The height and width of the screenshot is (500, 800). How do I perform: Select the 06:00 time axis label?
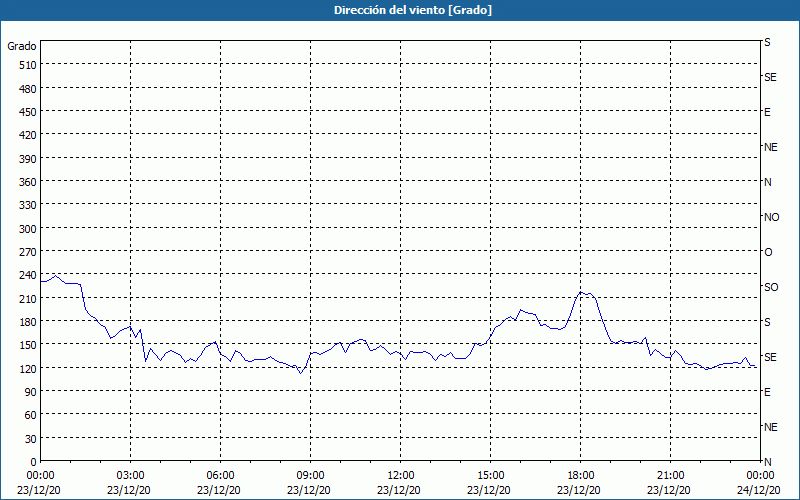(x=220, y=476)
